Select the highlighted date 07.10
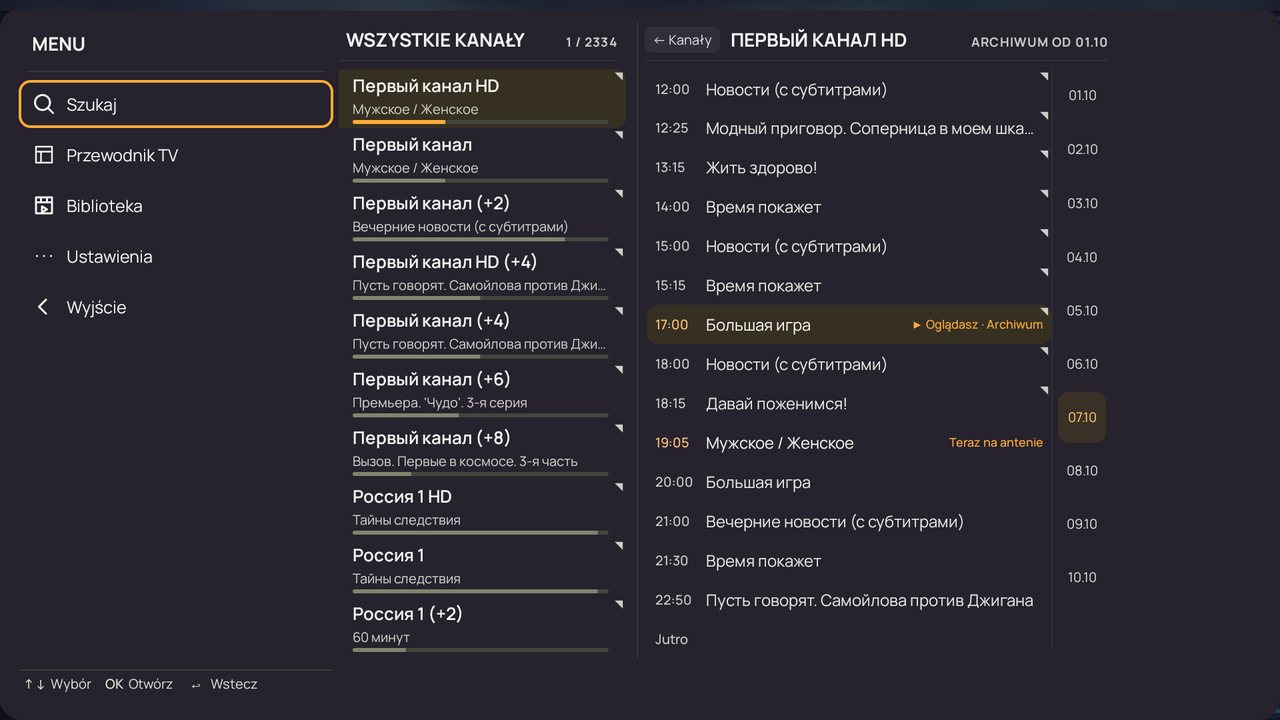Screen dimensions: 1280x720 pos(1082,417)
